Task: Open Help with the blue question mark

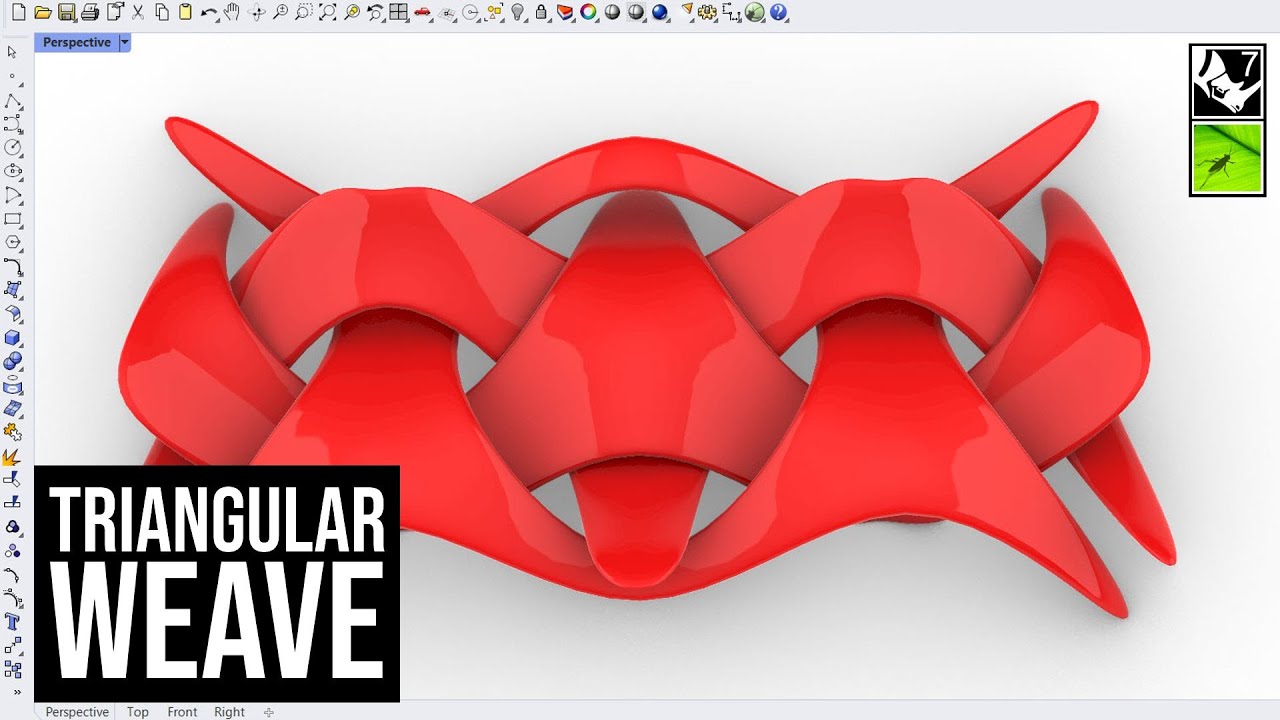Action: tap(779, 12)
